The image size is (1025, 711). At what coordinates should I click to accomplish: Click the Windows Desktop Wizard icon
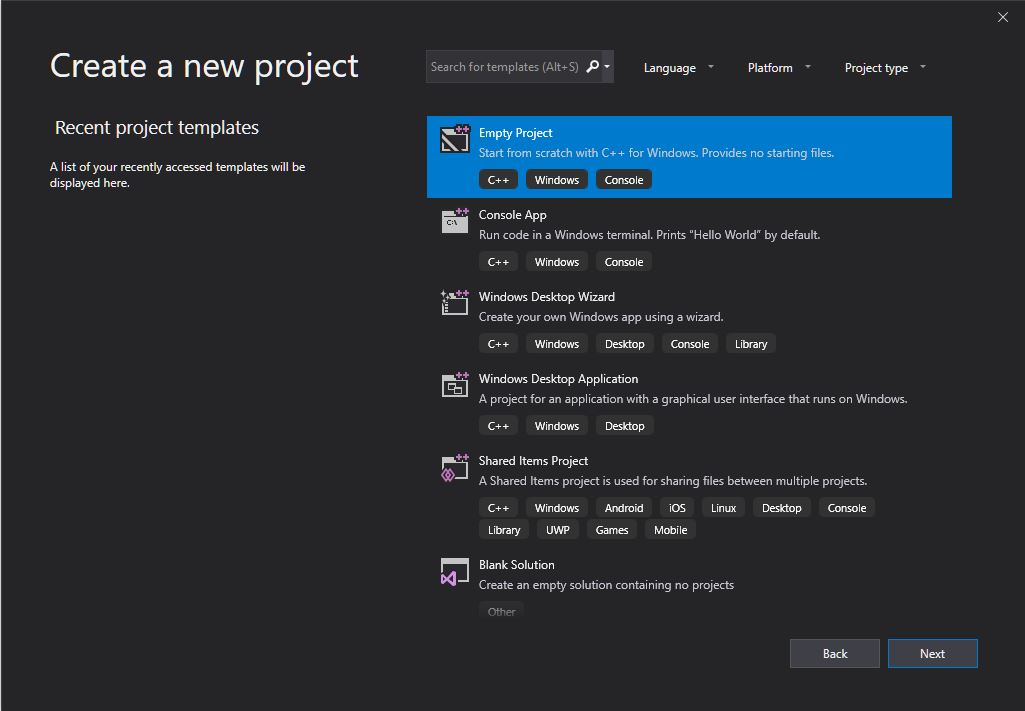pos(455,303)
